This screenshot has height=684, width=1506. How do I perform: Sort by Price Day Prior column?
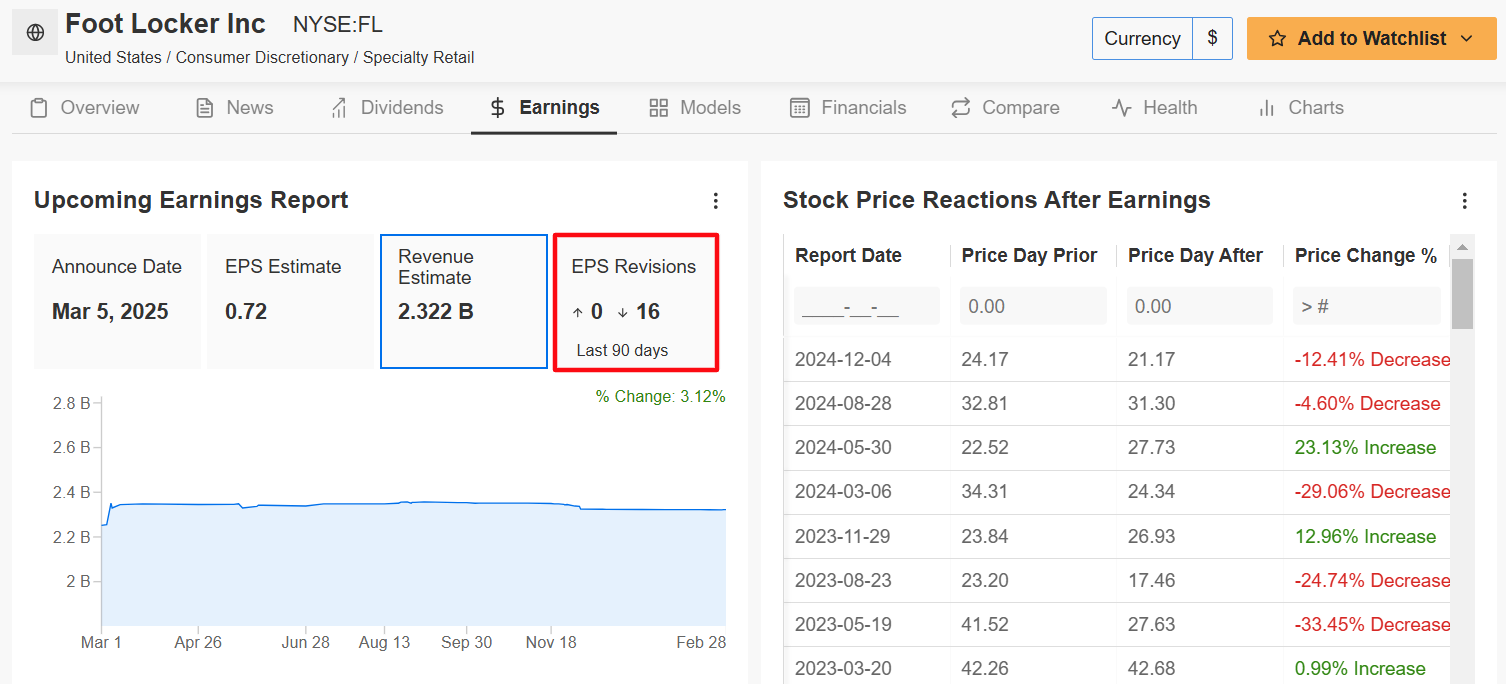pos(1029,256)
